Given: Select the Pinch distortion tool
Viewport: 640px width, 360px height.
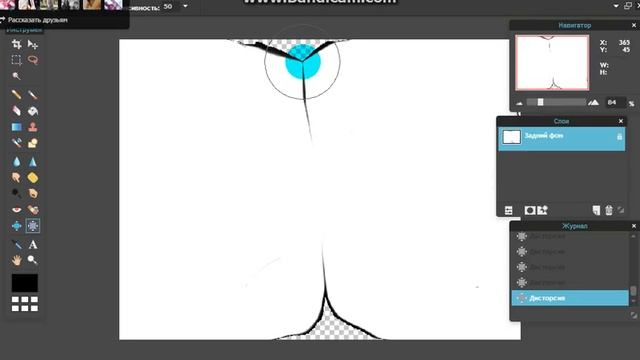Looking at the screenshot, I should (x=33, y=226).
